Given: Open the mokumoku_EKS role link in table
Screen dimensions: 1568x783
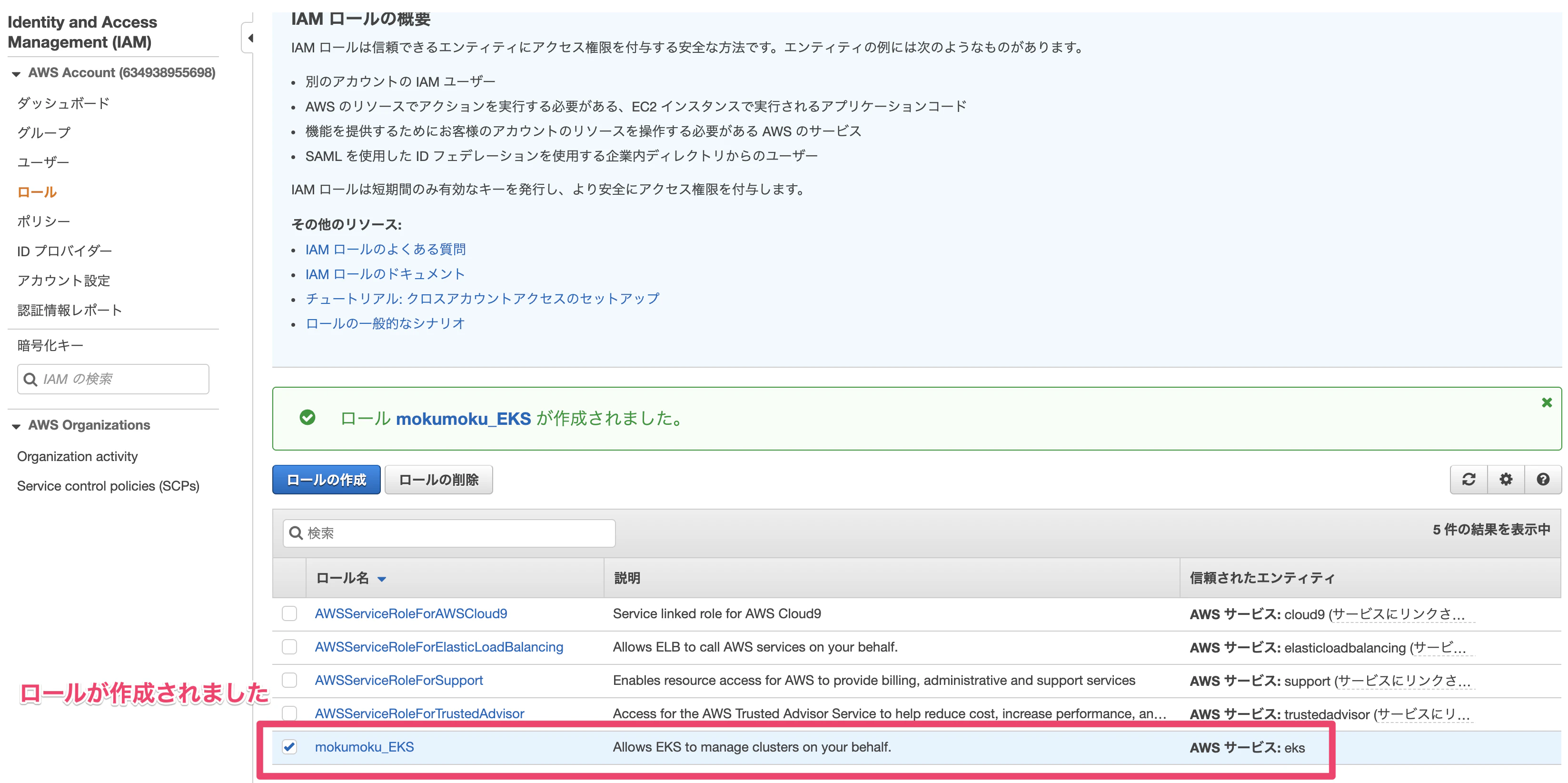Looking at the screenshot, I should (x=364, y=746).
